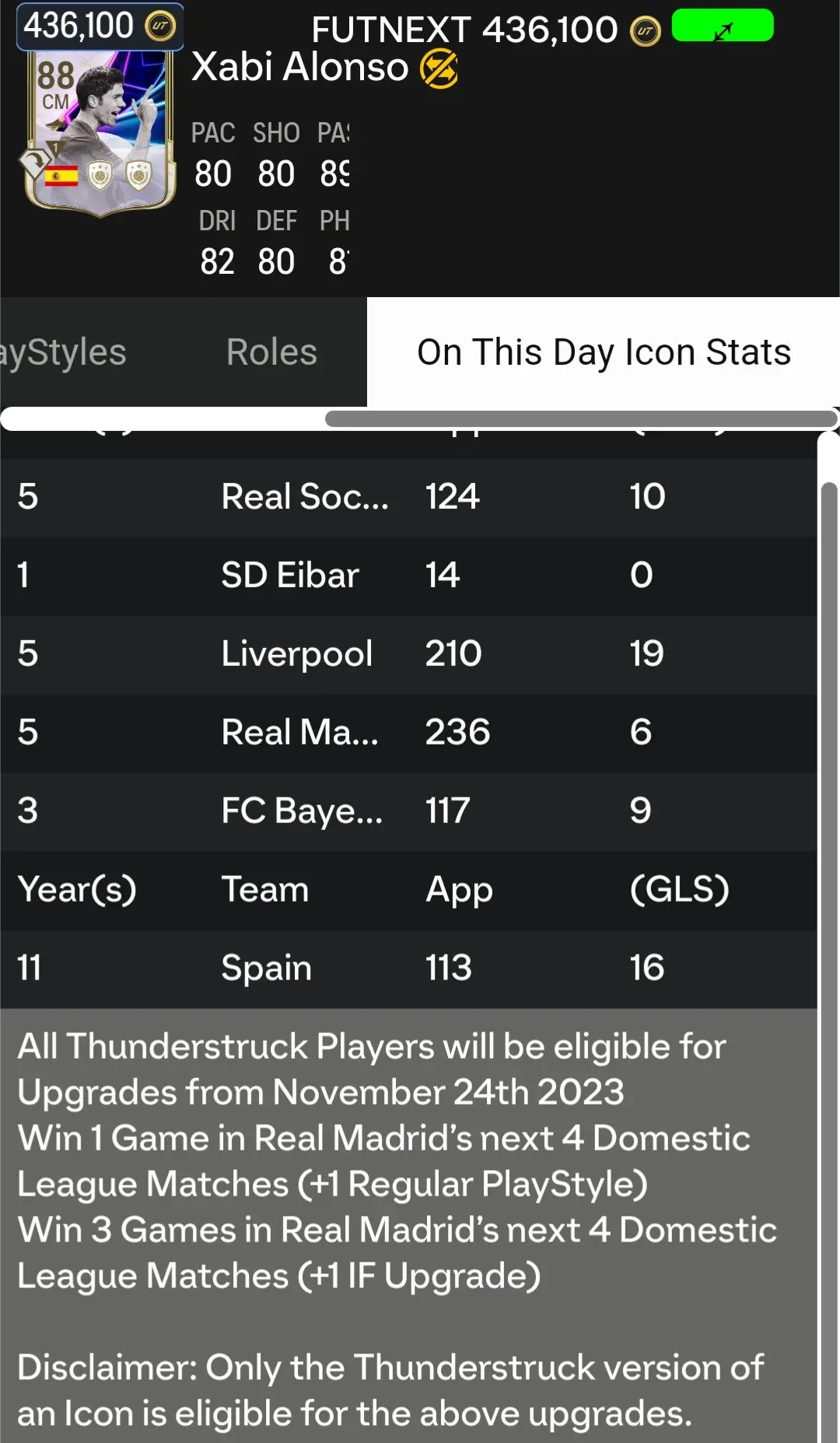
Task: Click the horizontal tab scrollbar thumb
Action: (581, 419)
